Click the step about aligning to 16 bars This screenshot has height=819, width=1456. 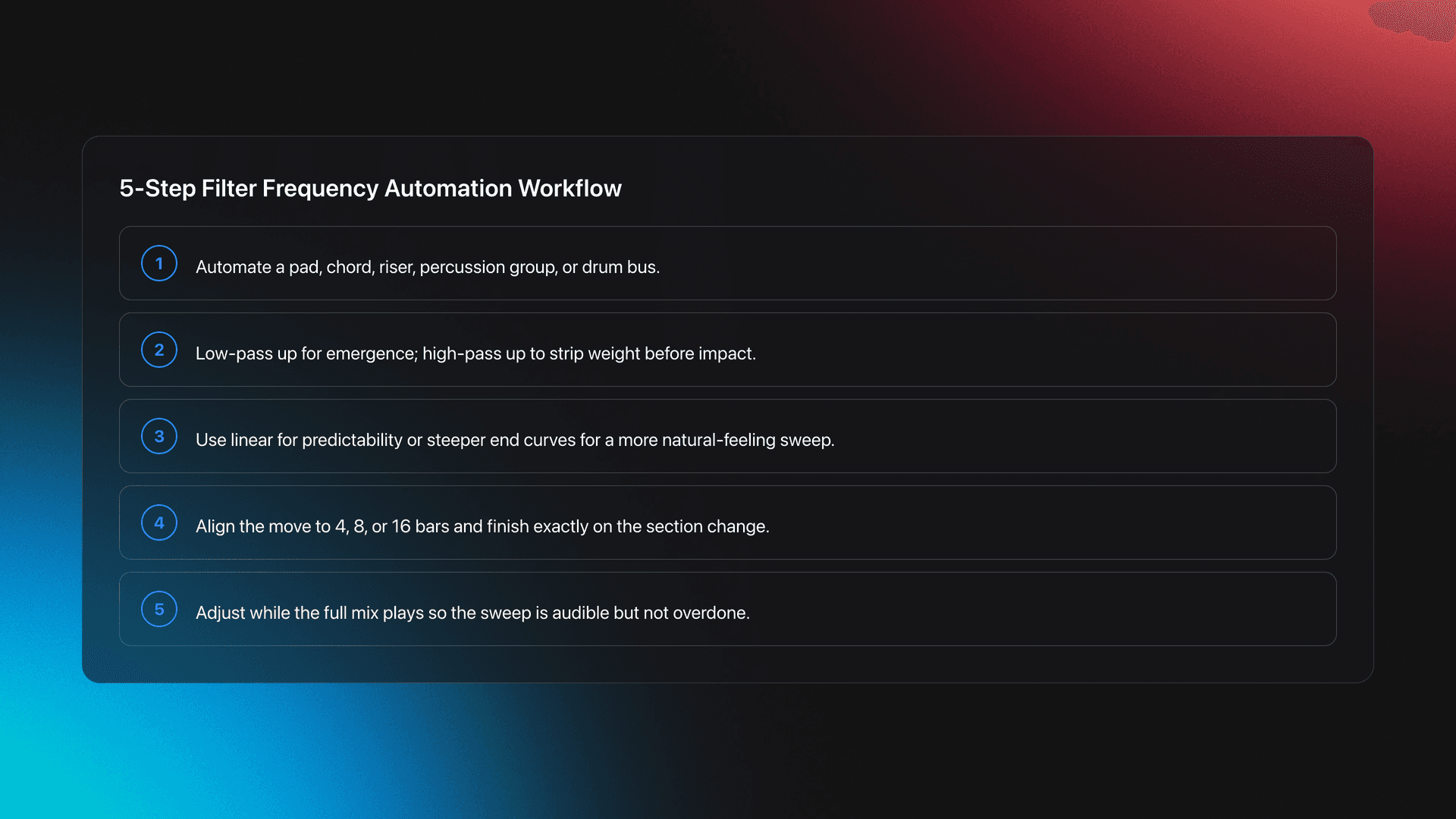tap(482, 526)
